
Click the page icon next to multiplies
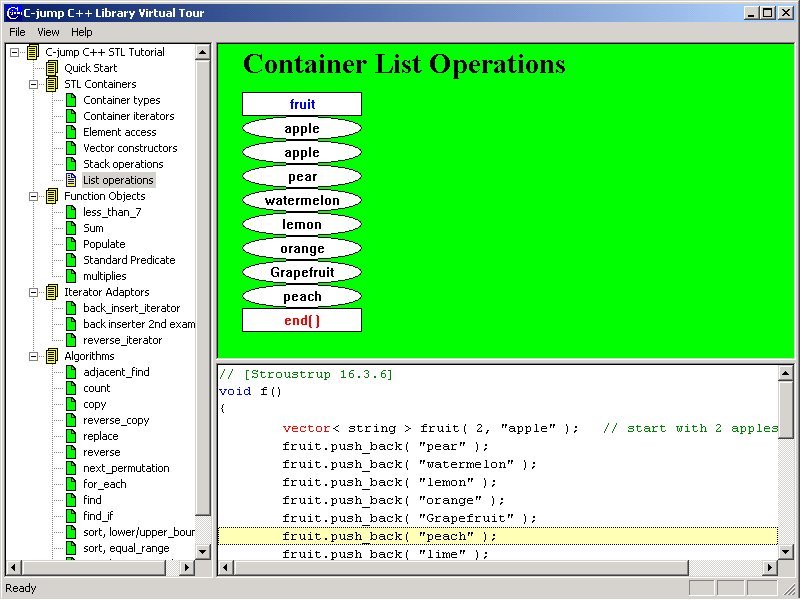coord(71,276)
